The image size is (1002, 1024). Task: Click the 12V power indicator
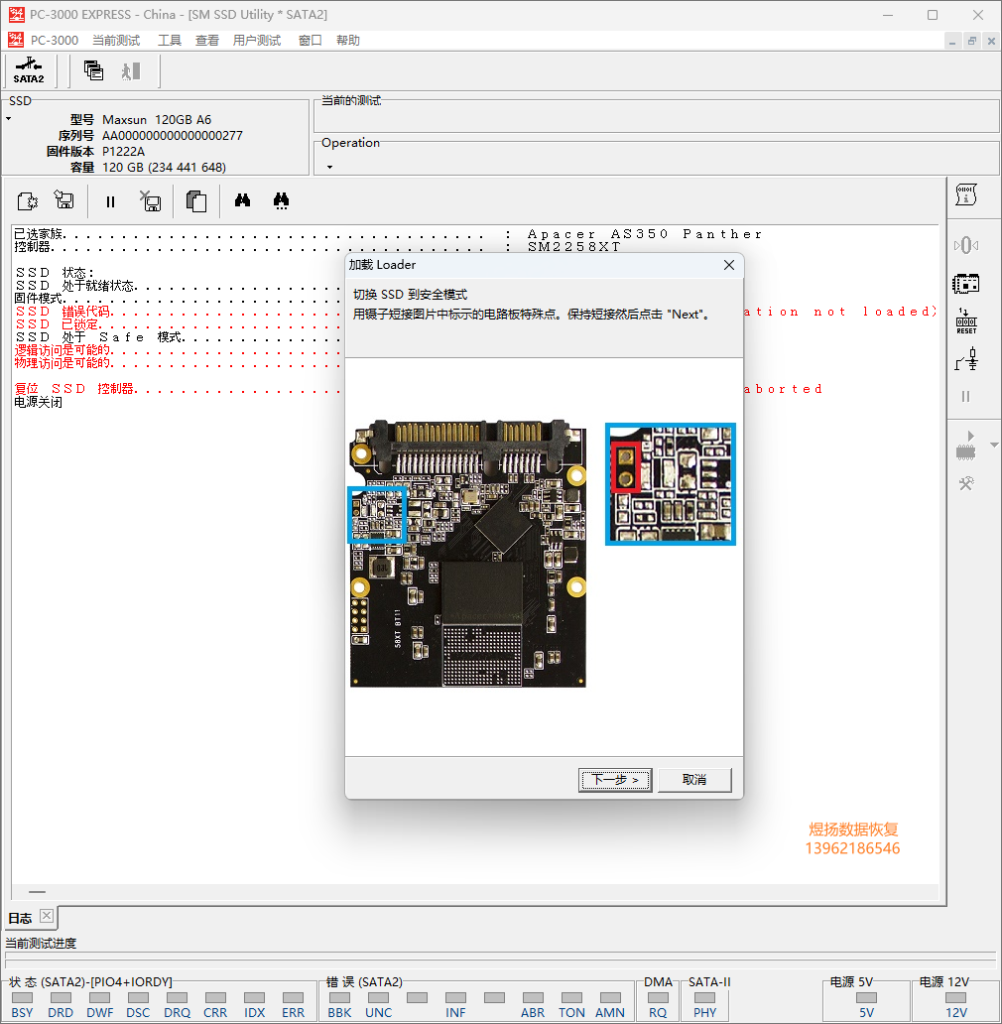[x=956, y=998]
